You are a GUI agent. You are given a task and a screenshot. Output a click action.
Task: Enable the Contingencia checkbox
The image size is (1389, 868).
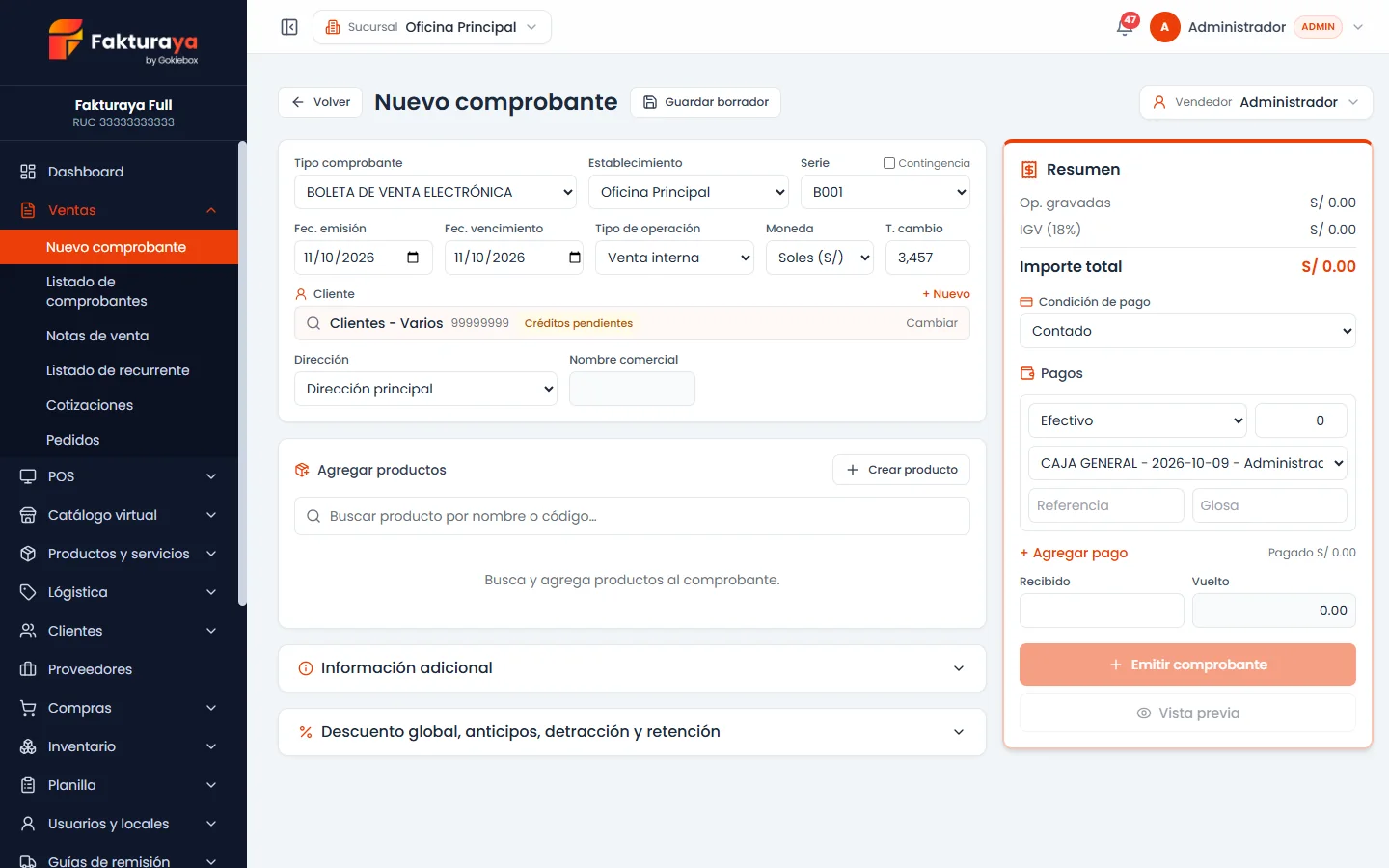[x=889, y=163]
